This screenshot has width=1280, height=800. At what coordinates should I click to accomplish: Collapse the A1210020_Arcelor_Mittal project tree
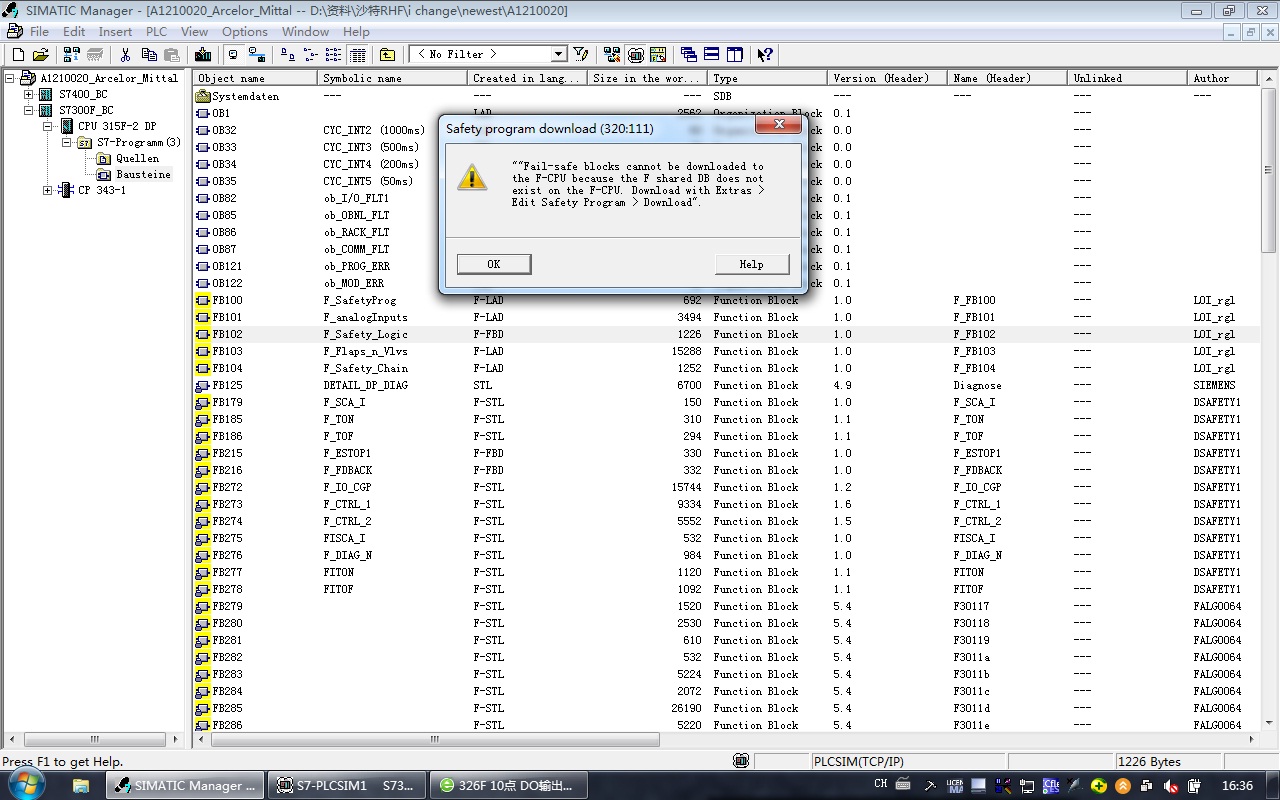tap(11, 78)
